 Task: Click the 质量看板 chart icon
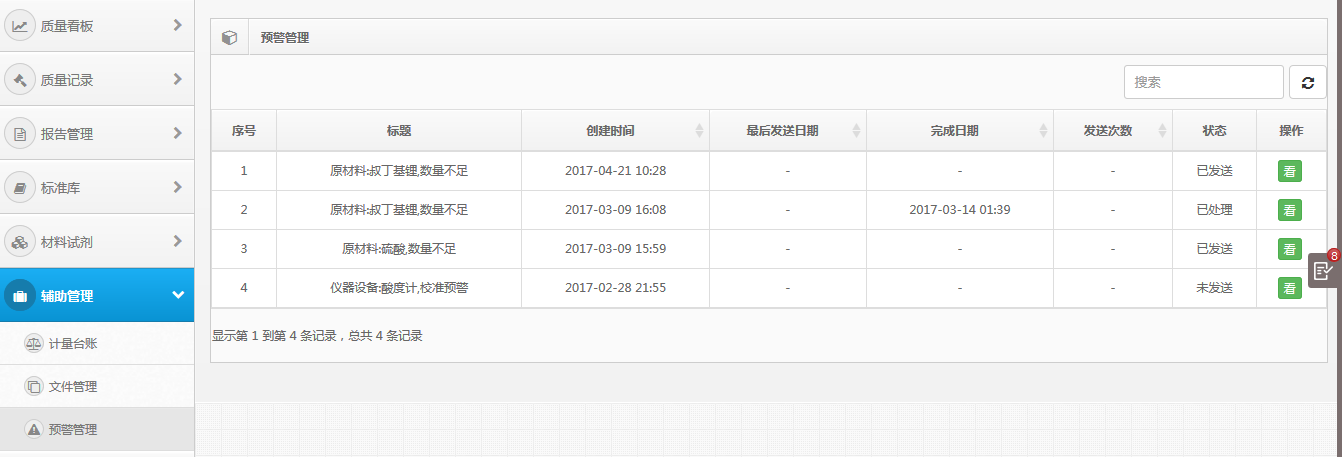click(x=20, y=26)
